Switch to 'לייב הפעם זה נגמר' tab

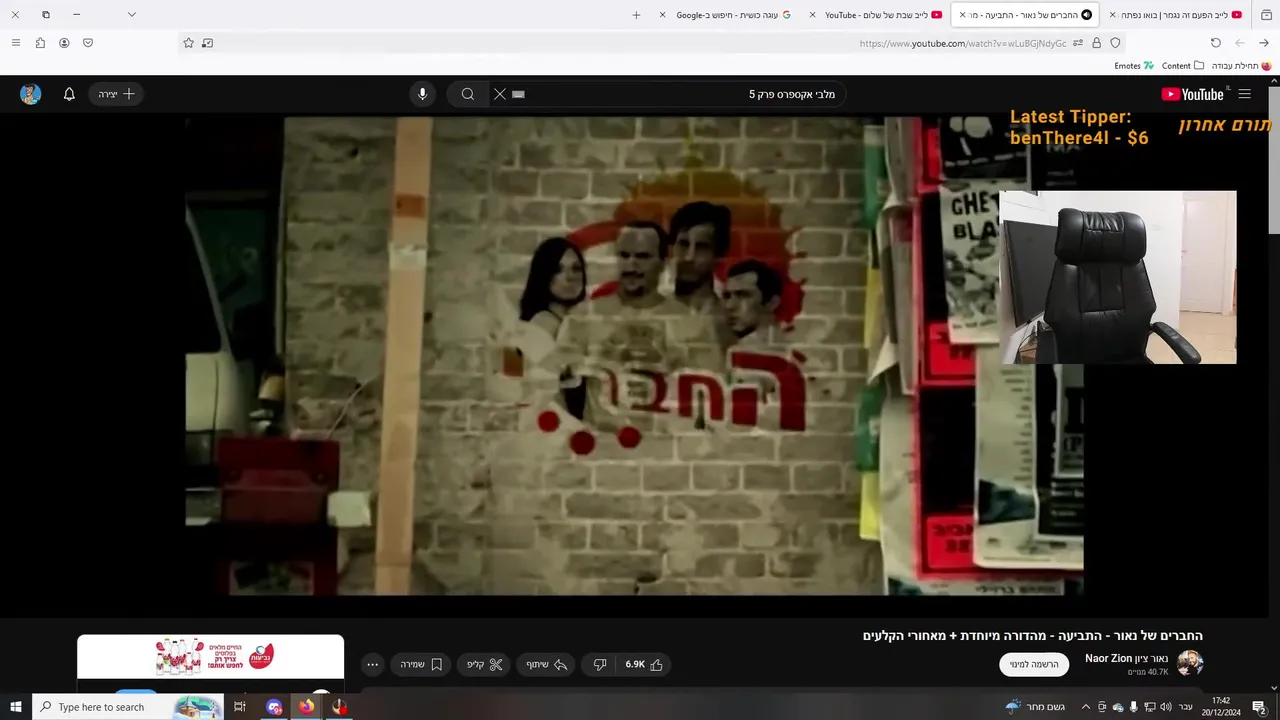(x=1175, y=15)
